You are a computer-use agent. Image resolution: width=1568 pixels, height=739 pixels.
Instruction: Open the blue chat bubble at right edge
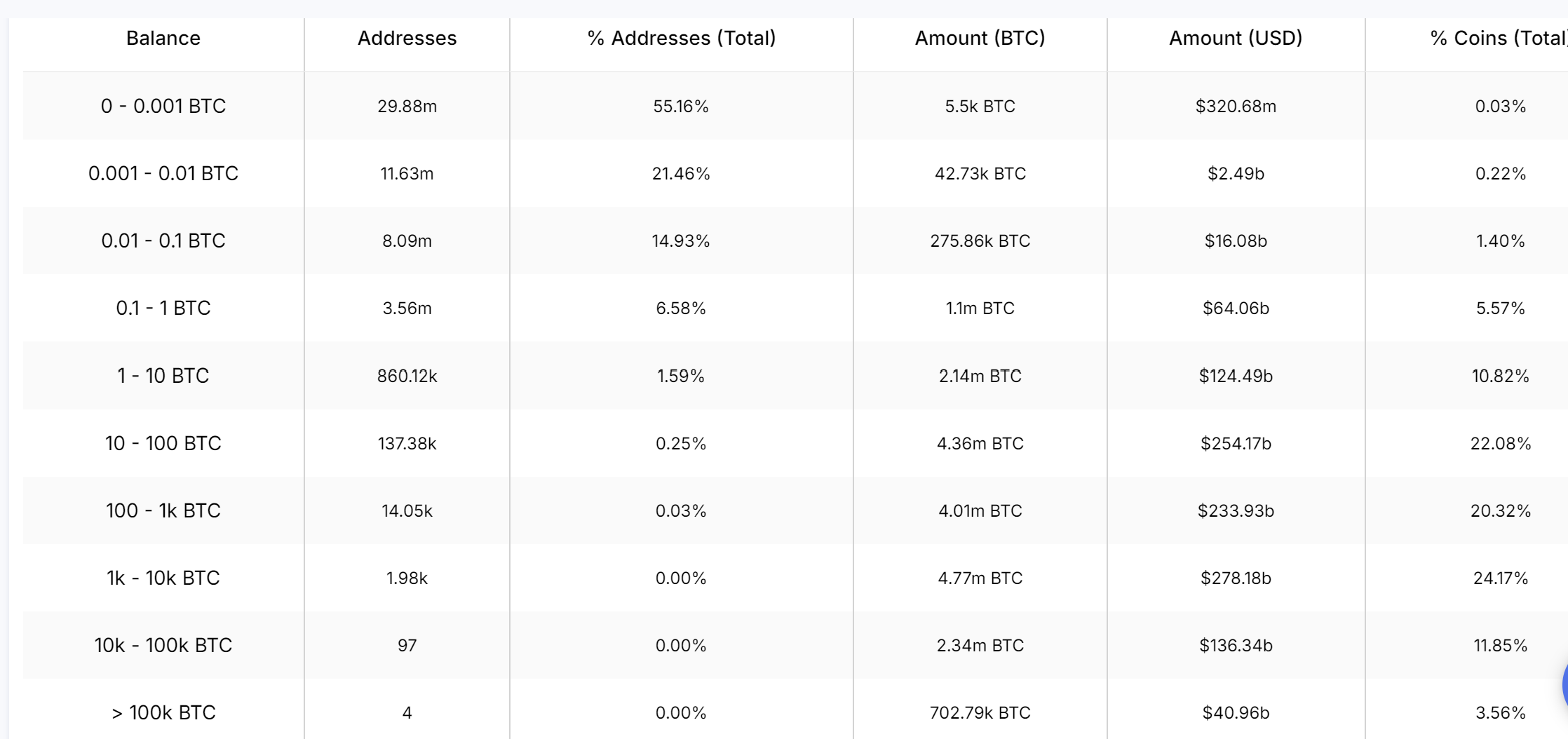(x=1564, y=684)
